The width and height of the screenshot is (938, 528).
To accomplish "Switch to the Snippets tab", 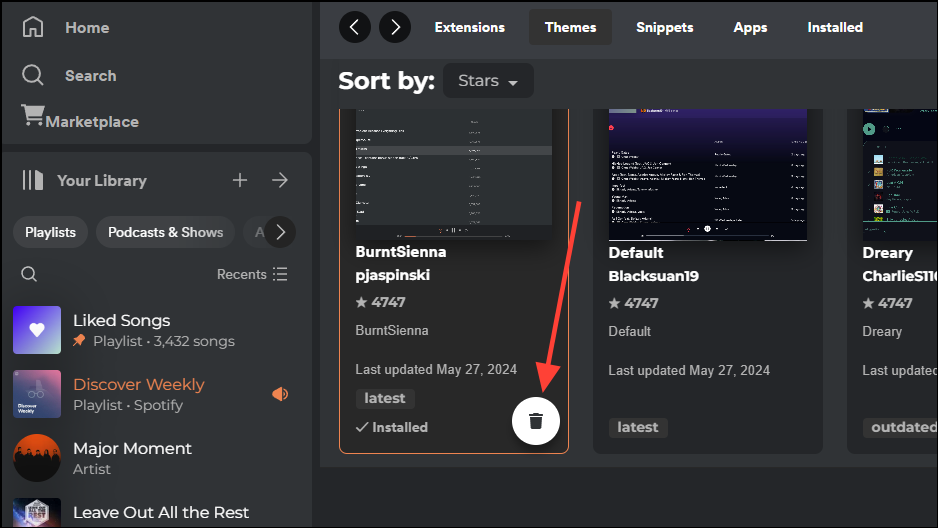I will click(x=665, y=28).
